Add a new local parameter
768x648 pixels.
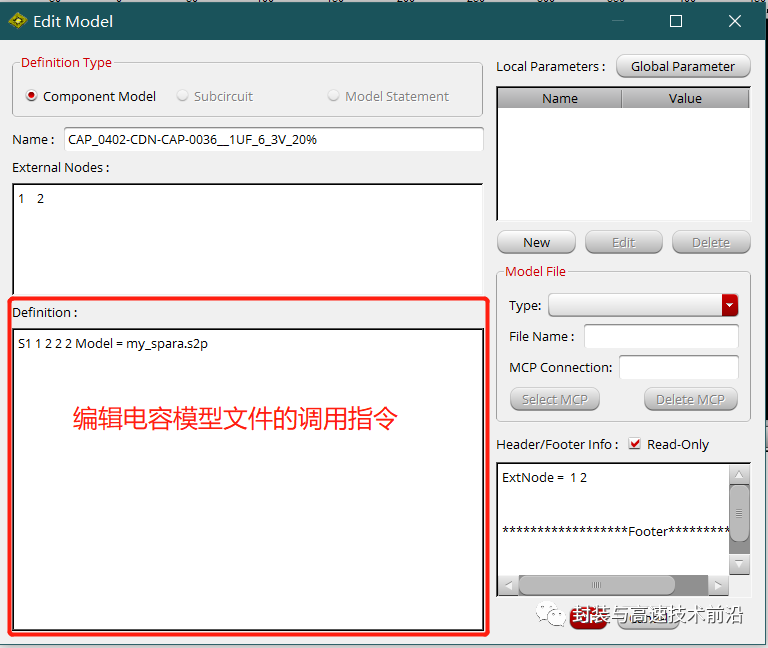coord(536,242)
